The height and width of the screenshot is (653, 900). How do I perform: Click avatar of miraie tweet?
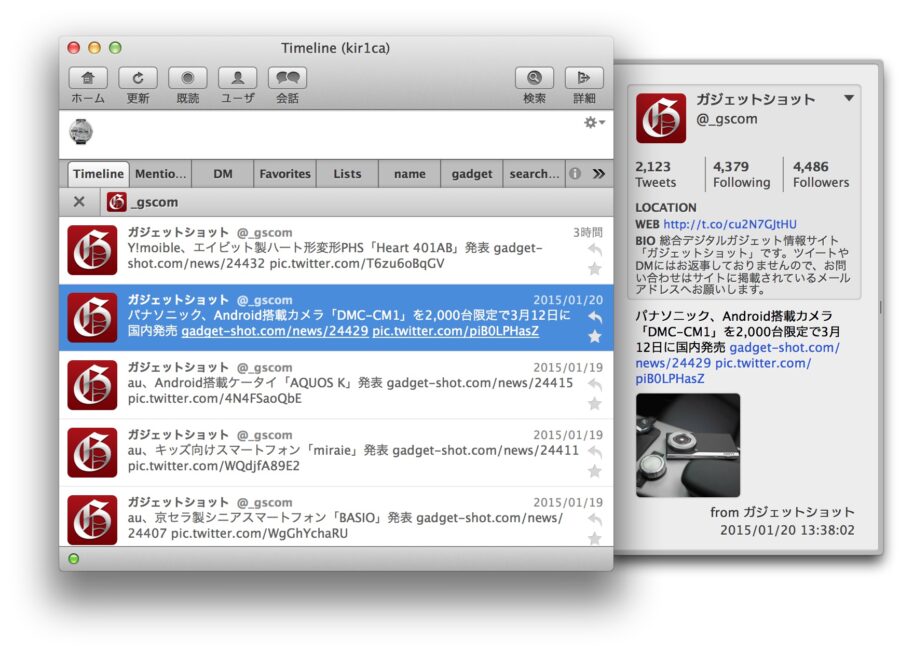pyautogui.click(x=92, y=453)
